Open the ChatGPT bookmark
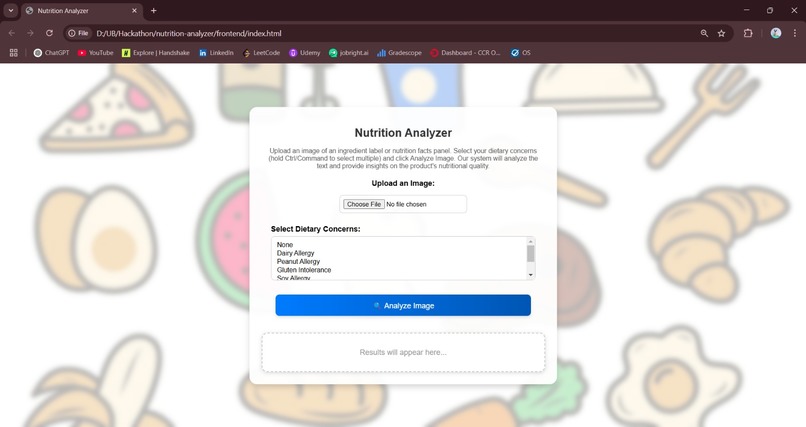This screenshot has height=427, width=806. [x=51, y=52]
